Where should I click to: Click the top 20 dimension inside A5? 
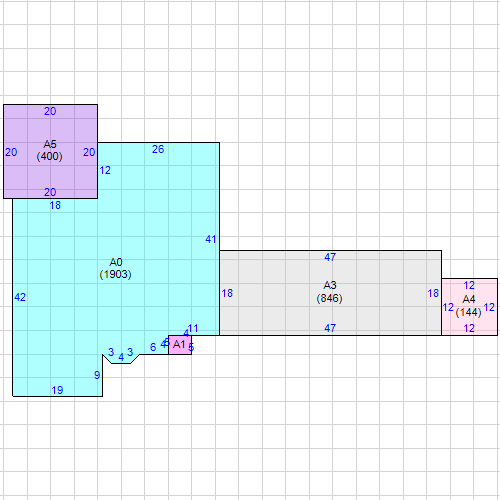coord(50,111)
